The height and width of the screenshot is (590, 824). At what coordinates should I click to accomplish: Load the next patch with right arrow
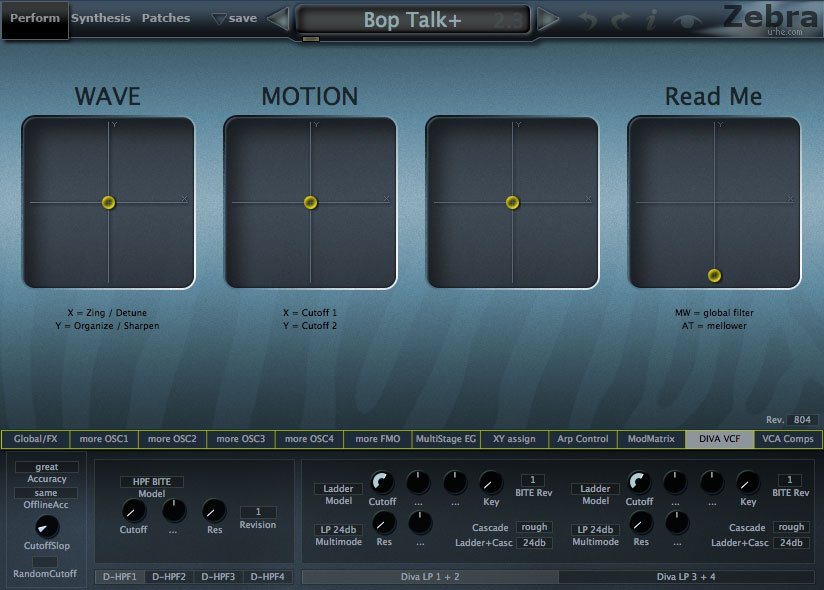548,19
